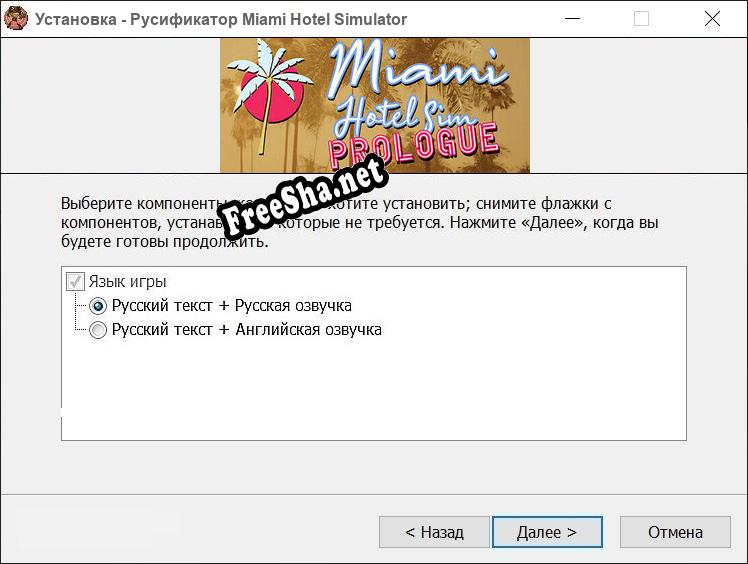Click the FreeSha.net watermark
The width and height of the screenshot is (748, 564).
click(x=303, y=198)
